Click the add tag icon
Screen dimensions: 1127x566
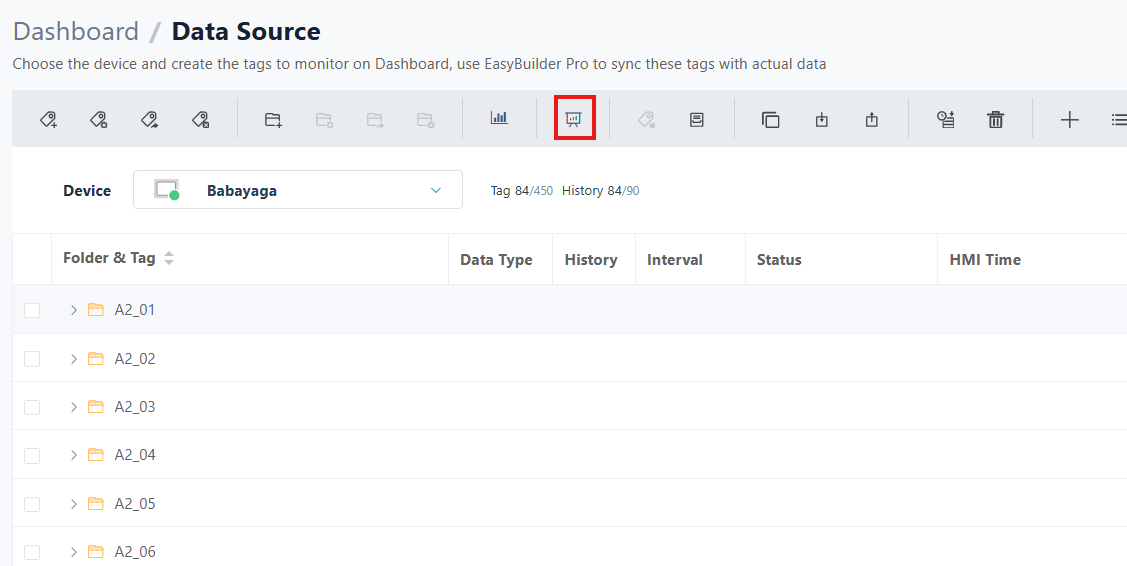[48, 120]
